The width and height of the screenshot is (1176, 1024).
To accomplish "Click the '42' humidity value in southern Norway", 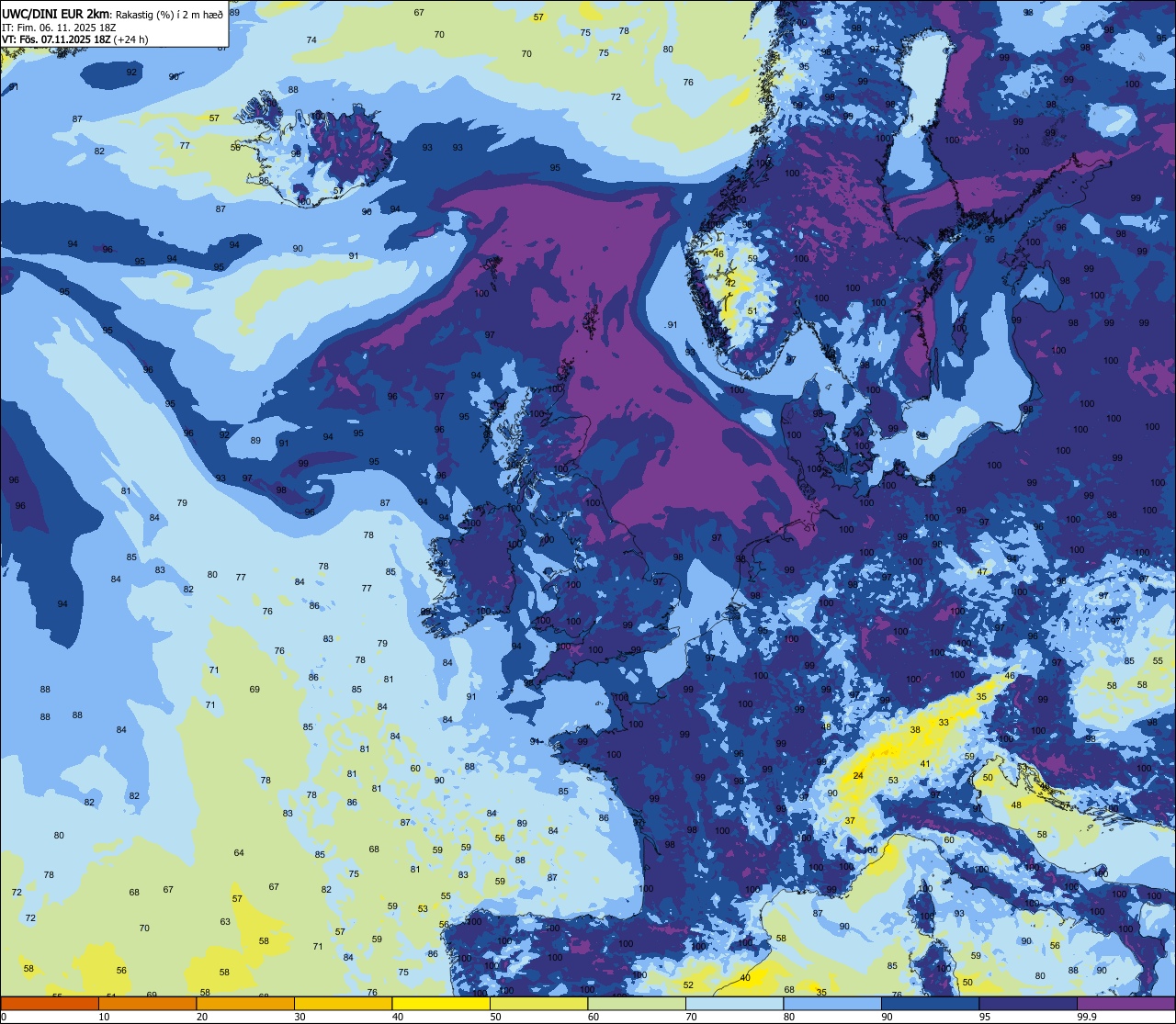I will [x=730, y=284].
